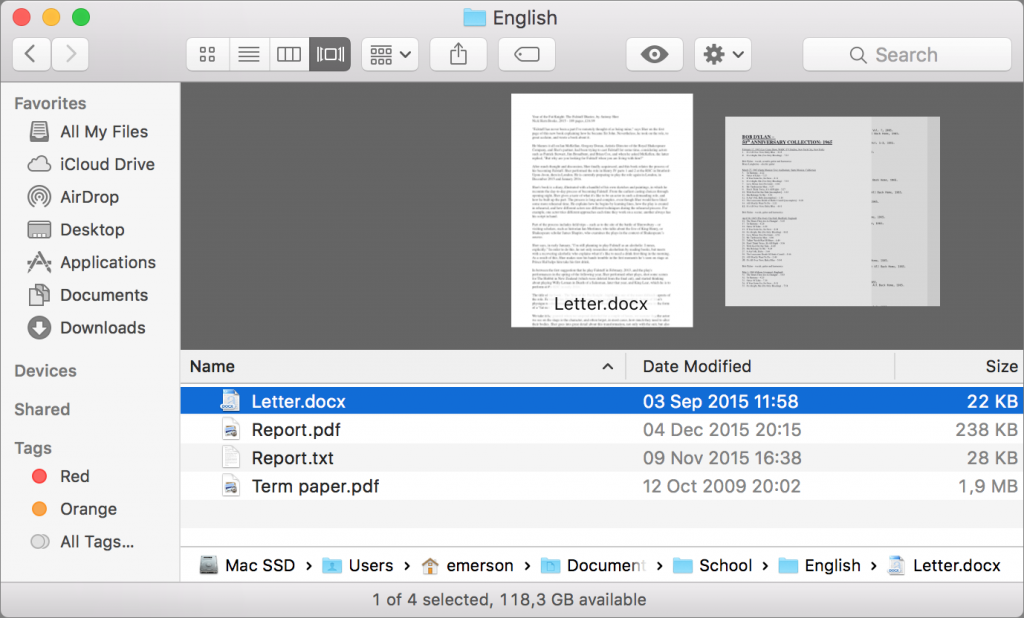The width and height of the screenshot is (1024, 618).
Task: Navigate back with the left arrow
Action: (31, 55)
